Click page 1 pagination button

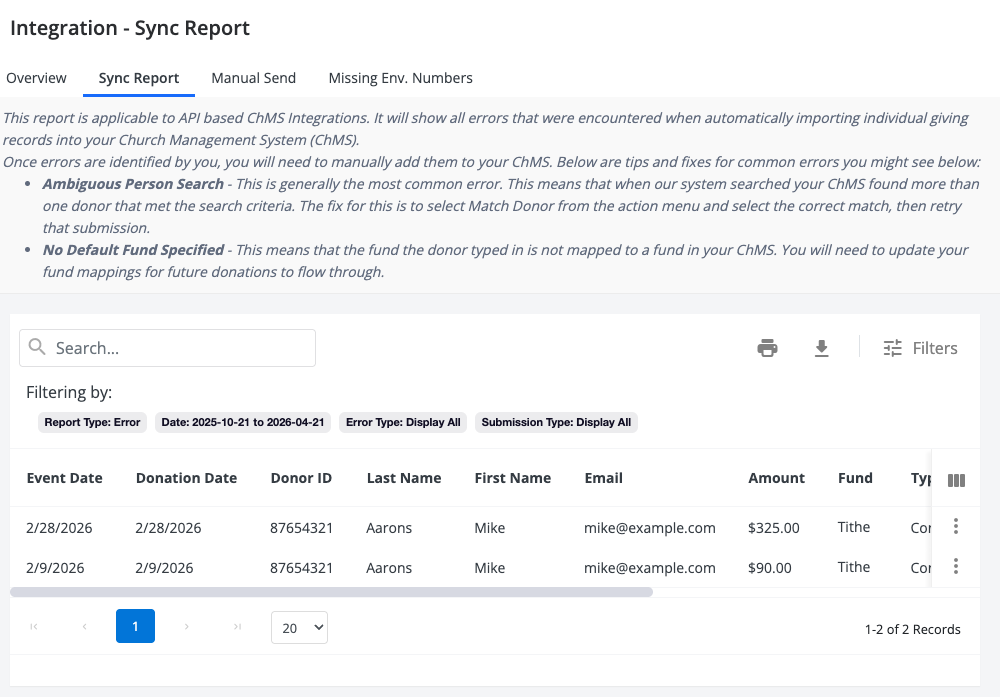click(135, 627)
